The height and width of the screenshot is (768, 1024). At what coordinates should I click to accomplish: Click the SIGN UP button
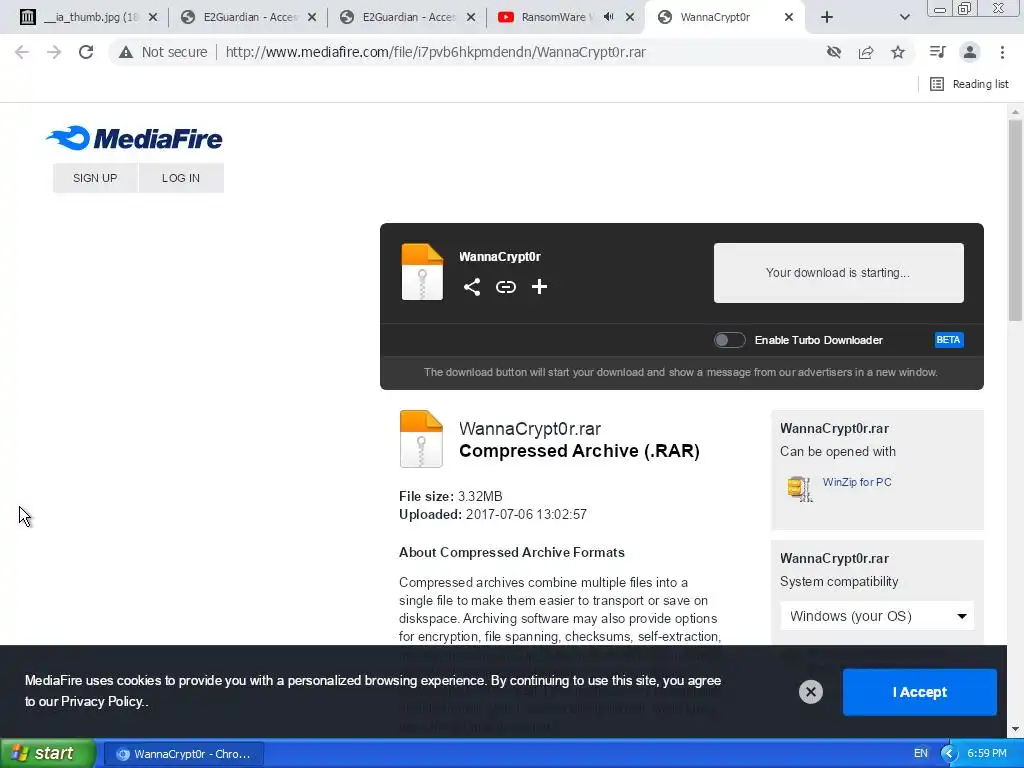point(95,178)
